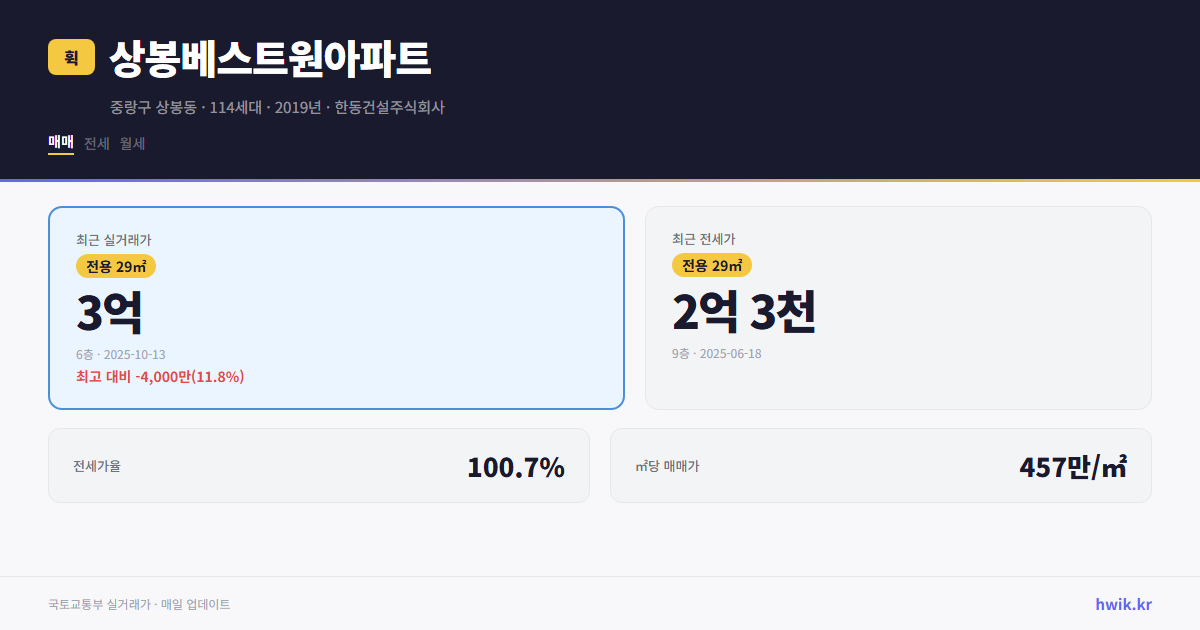Click the 457만/㎡ price per area value

point(1072,465)
